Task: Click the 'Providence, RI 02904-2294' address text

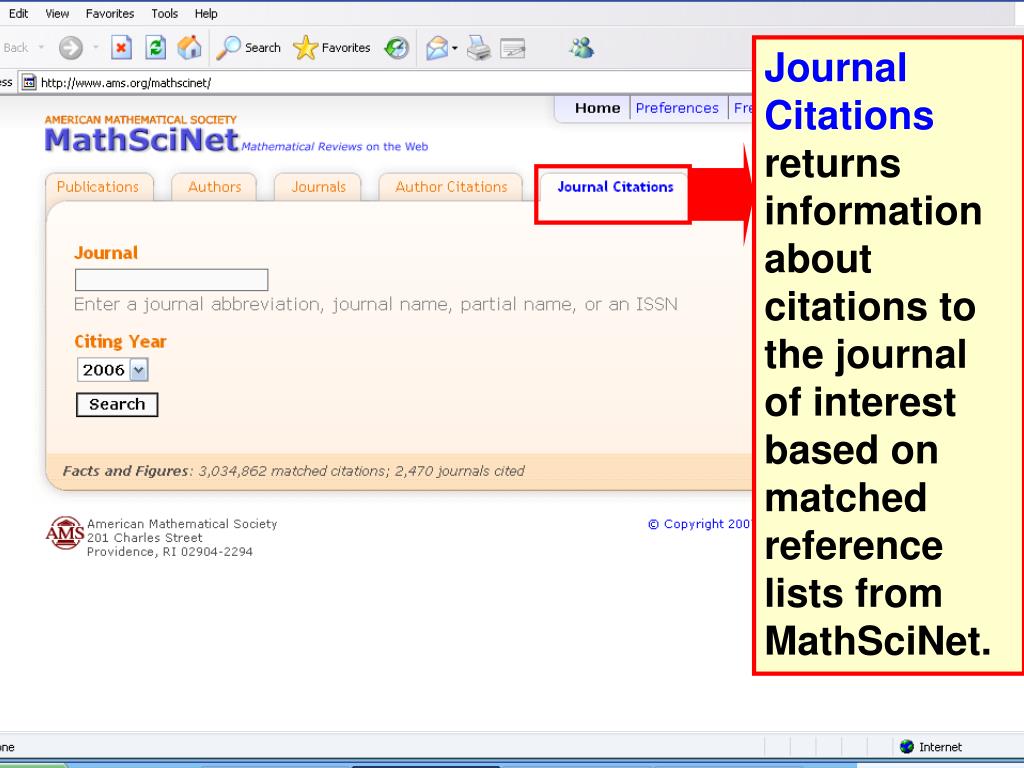Action: point(170,552)
